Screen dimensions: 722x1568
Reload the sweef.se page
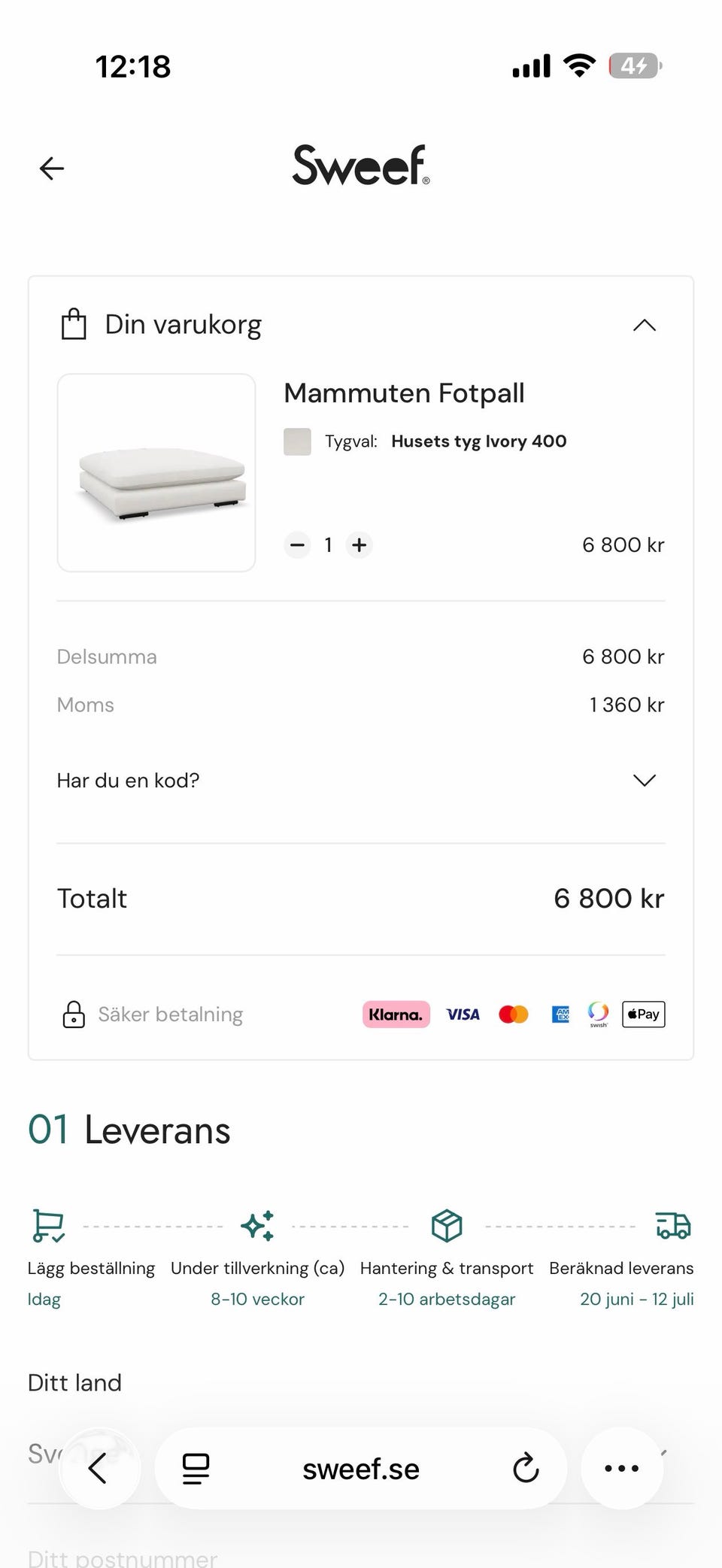pyautogui.click(x=526, y=1468)
